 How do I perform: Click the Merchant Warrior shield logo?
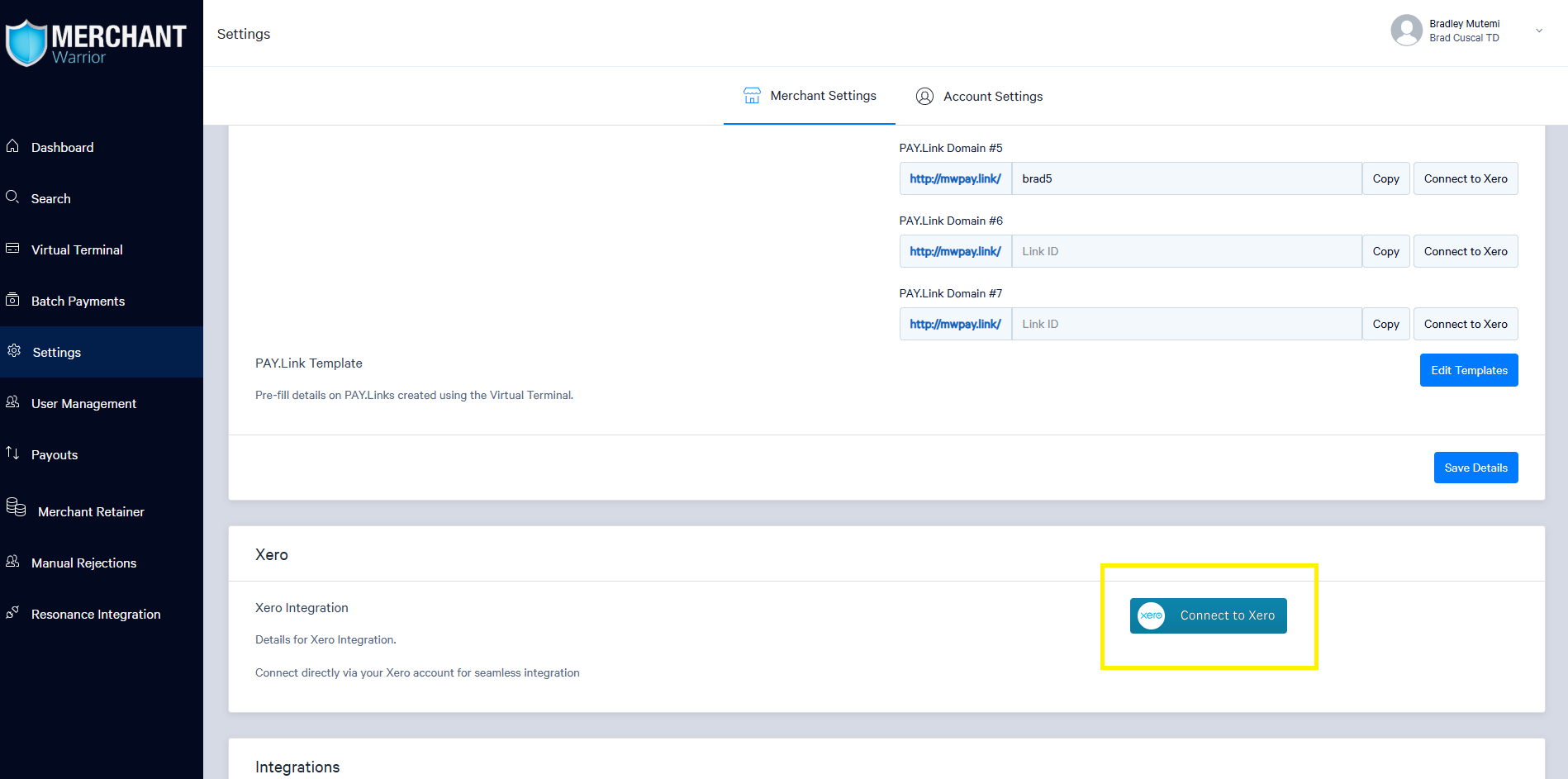pyautogui.click(x=26, y=42)
